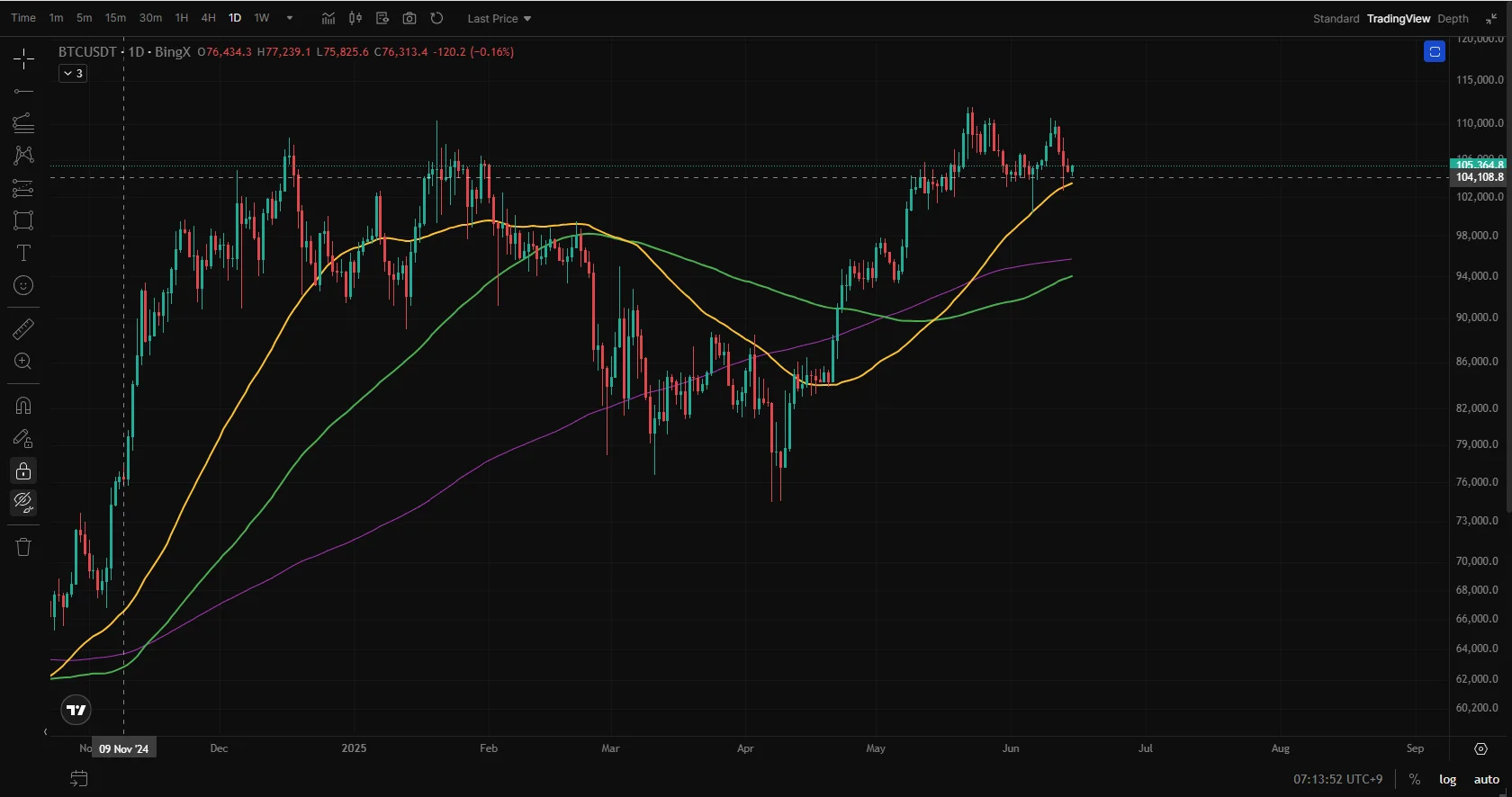Reset the chart with refresh icon
This screenshot has width=1512, height=797.
(x=436, y=18)
